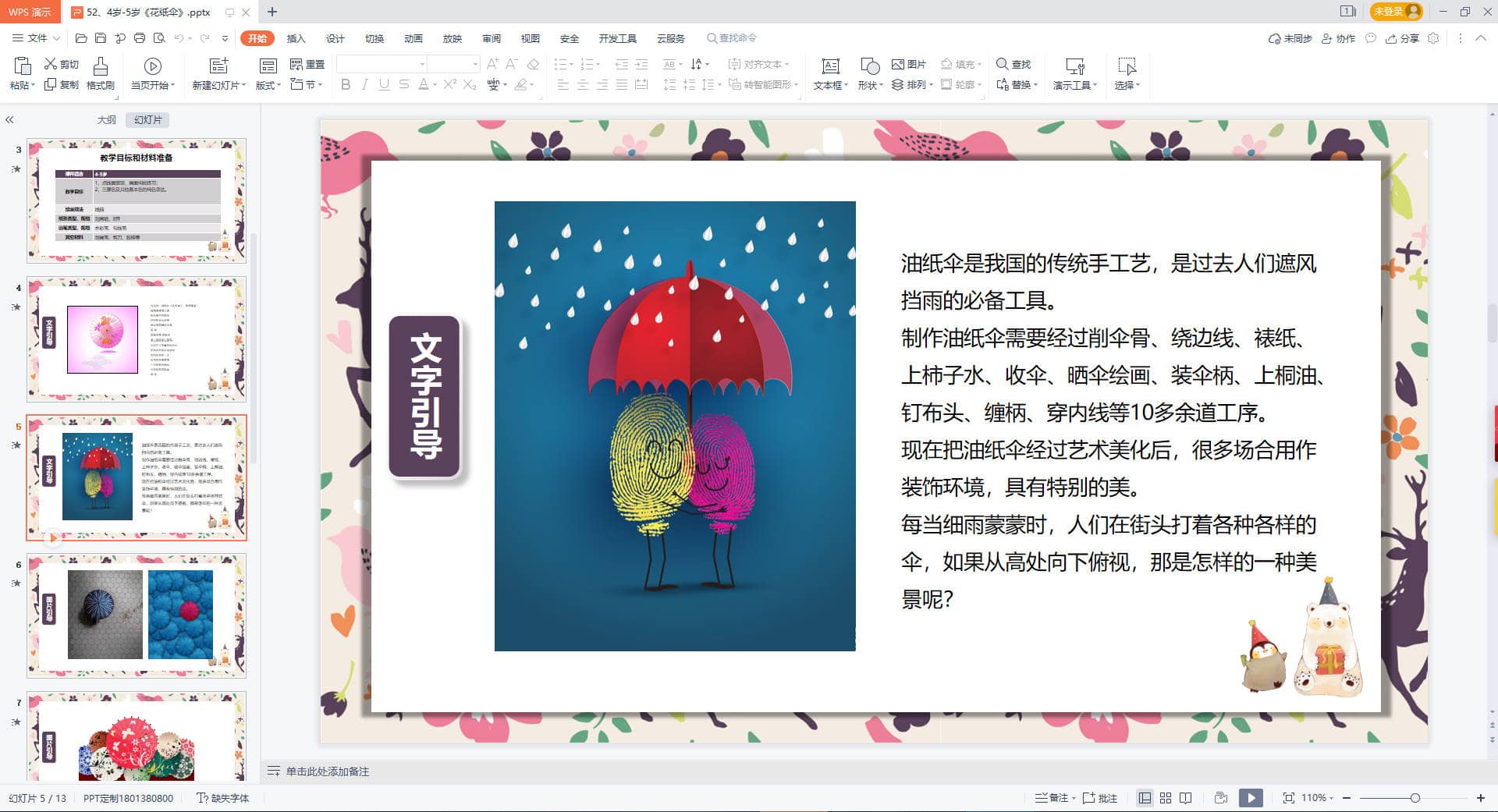Click the Insert Picture (图片) icon
1498x812 pixels.
[x=898, y=64]
